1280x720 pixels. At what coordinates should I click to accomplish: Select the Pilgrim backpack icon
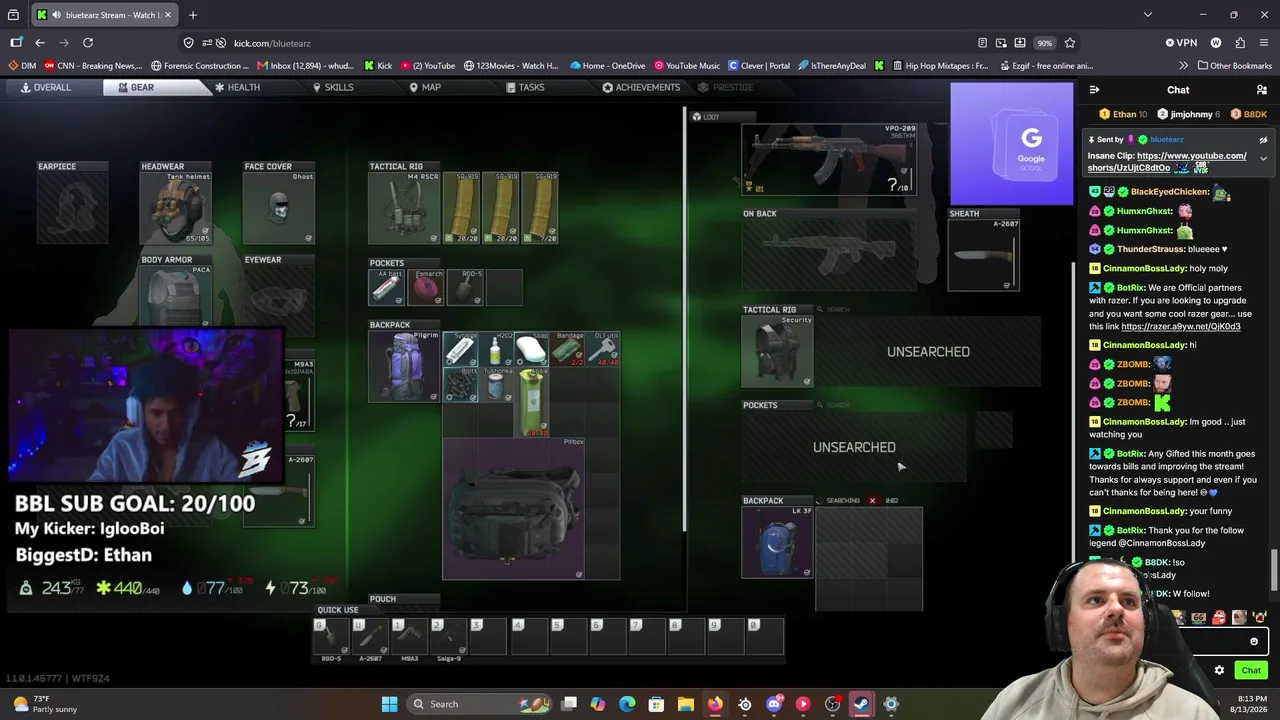pyautogui.click(x=405, y=366)
